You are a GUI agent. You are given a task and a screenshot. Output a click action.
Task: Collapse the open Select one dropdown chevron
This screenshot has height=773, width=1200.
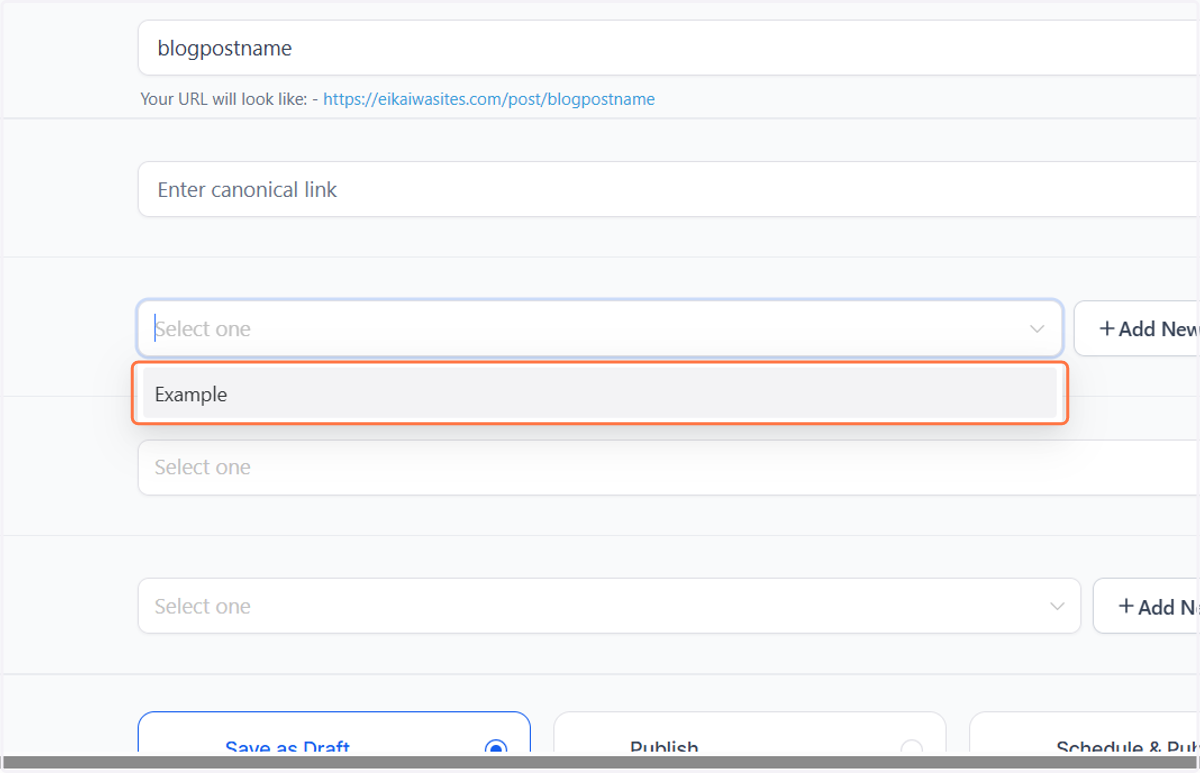[x=1037, y=329]
